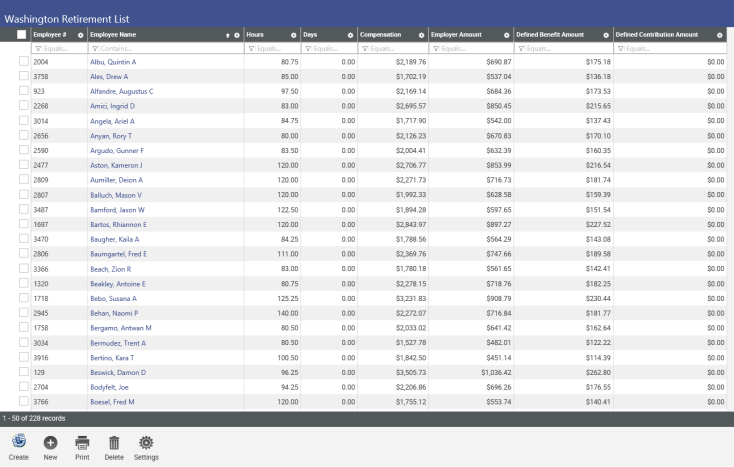This screenshot has height=467, width=734.
Task: Check the box for employee 2004
Action: tap(23, 62)
